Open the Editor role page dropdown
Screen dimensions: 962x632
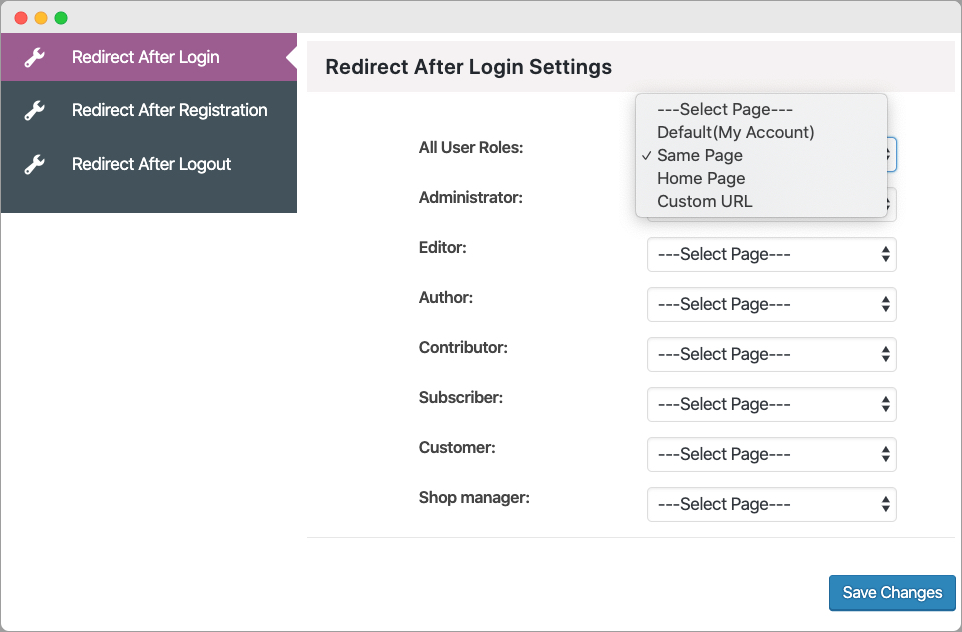[771, 254]
